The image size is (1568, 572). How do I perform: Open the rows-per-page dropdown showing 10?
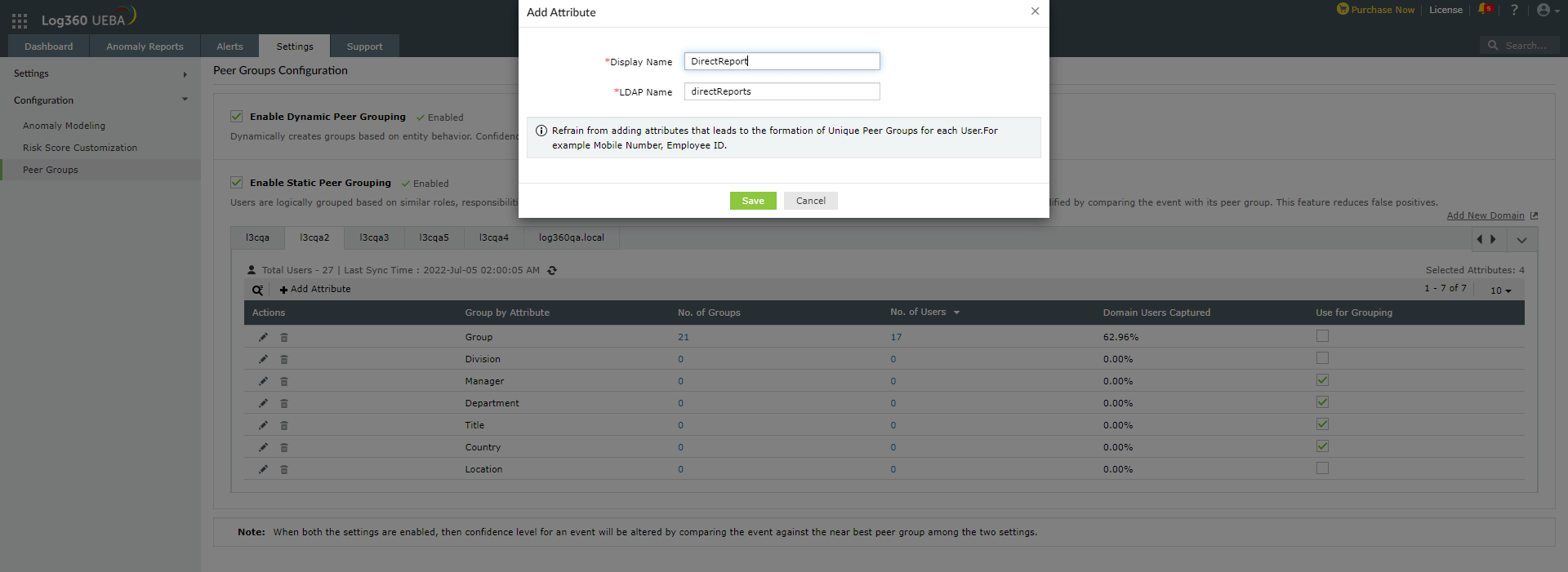1500,290
